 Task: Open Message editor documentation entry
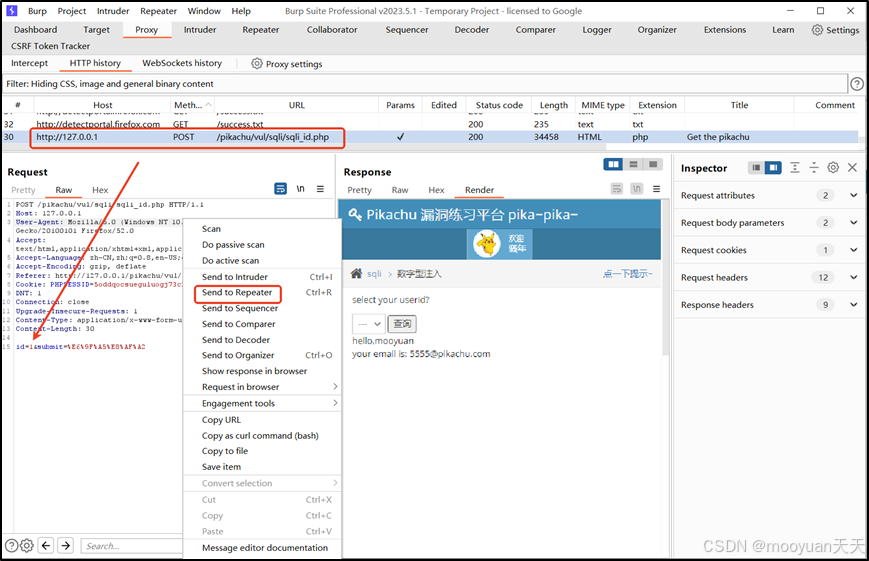(x=262, y=548)
